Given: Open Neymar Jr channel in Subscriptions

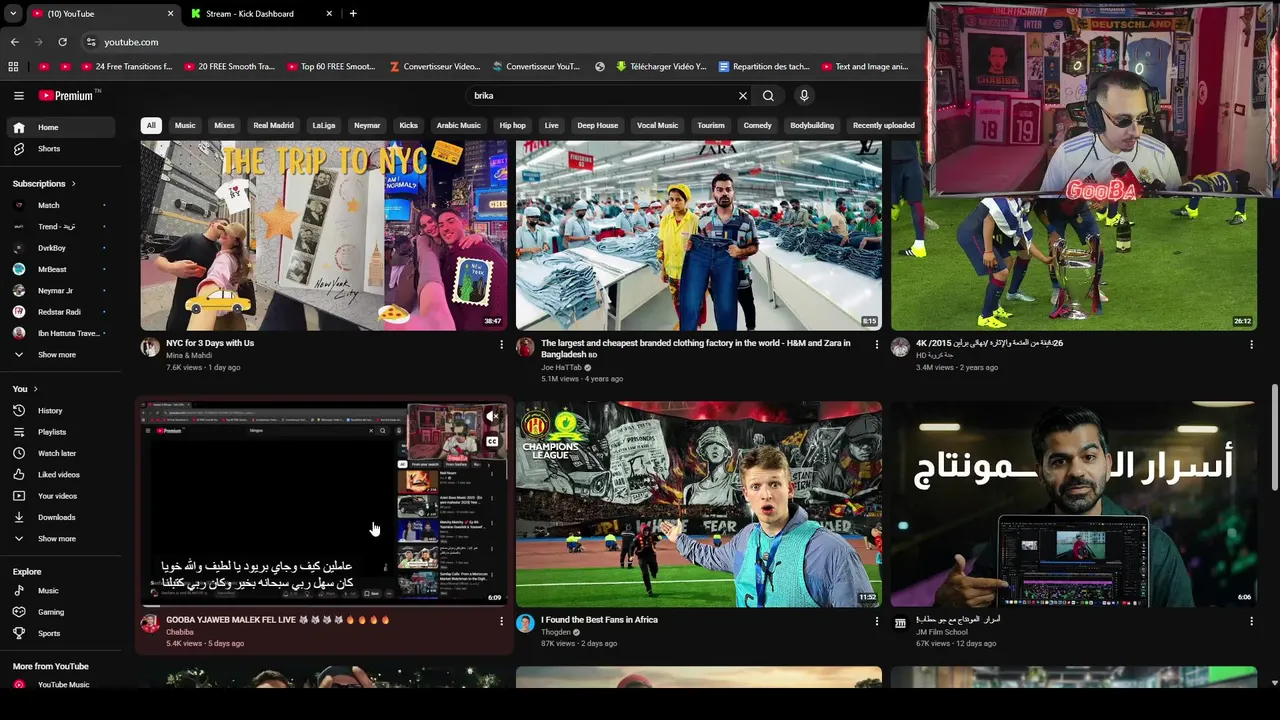Looking at the screenshot, I should [x=59, y=291].
